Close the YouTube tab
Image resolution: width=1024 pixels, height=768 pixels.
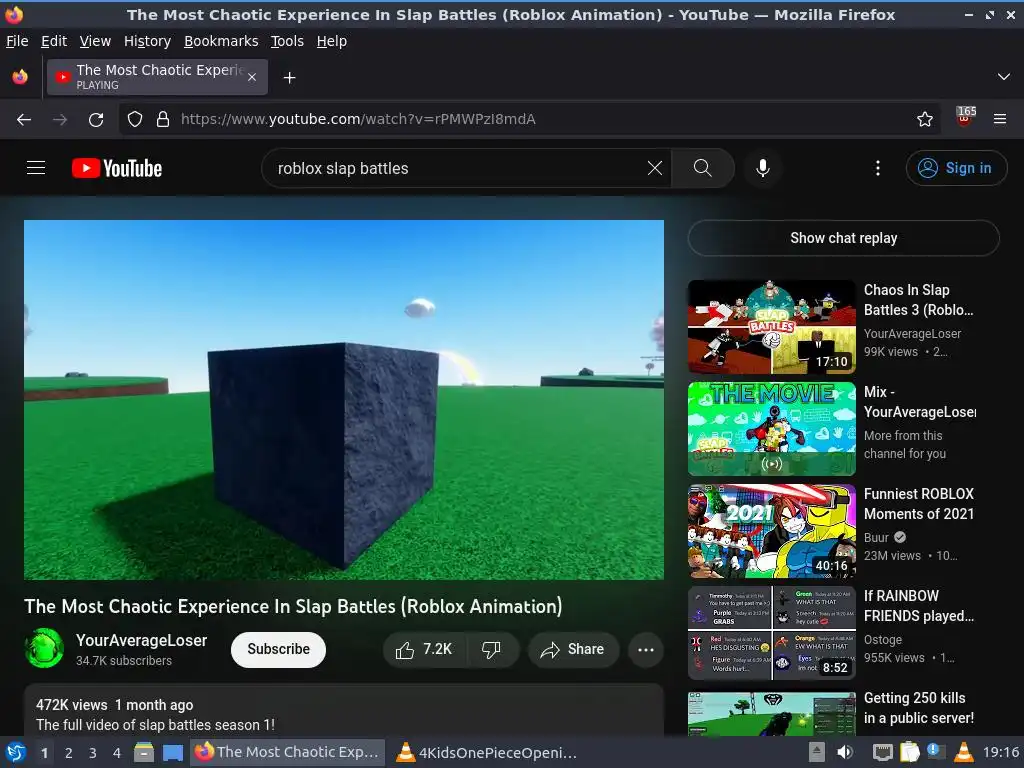click(252, 77)
